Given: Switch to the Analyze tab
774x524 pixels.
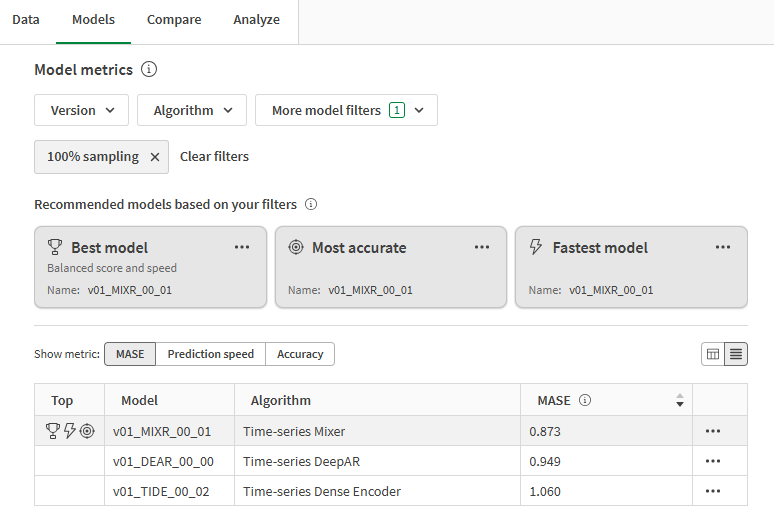Looking at the screenshot, I should click(257, 20).
